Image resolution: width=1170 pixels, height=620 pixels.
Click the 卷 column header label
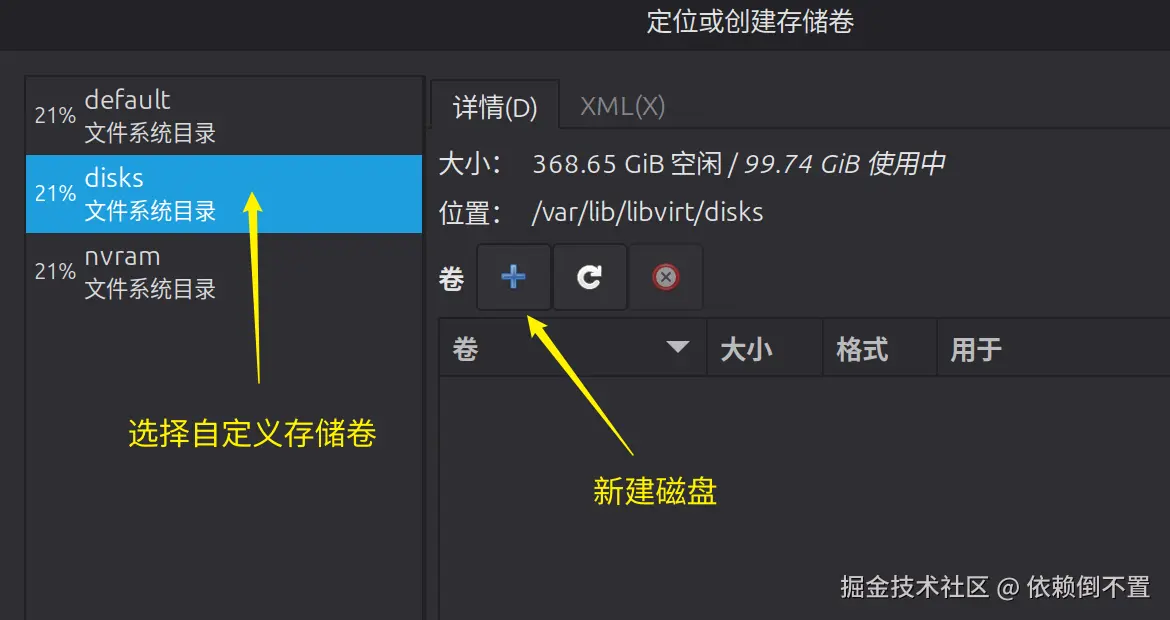(465, 348)
